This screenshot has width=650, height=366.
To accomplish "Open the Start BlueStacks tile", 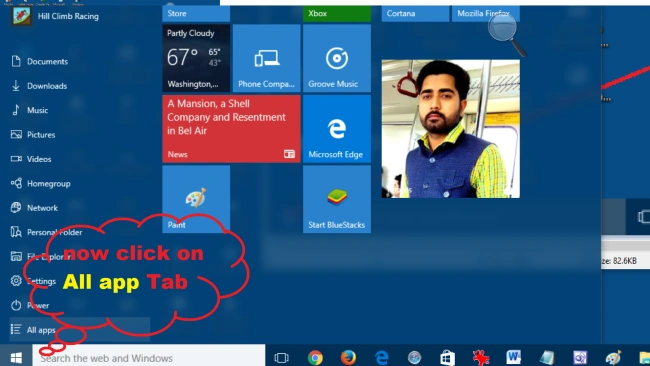I will pyautogui.click(x=337, y=199).
